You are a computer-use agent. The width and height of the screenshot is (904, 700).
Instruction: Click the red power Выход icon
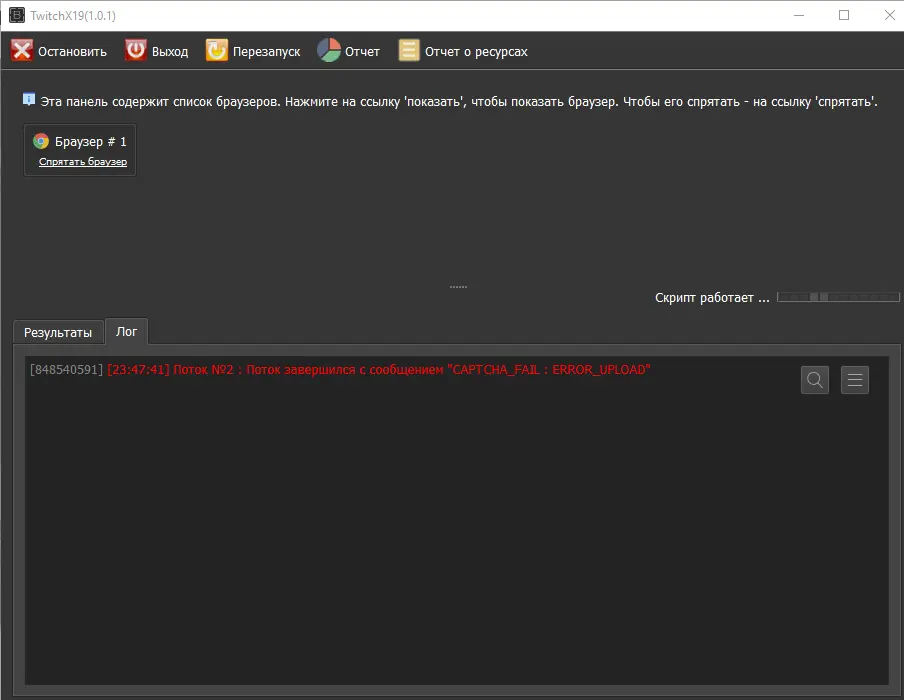coord(136,50)
